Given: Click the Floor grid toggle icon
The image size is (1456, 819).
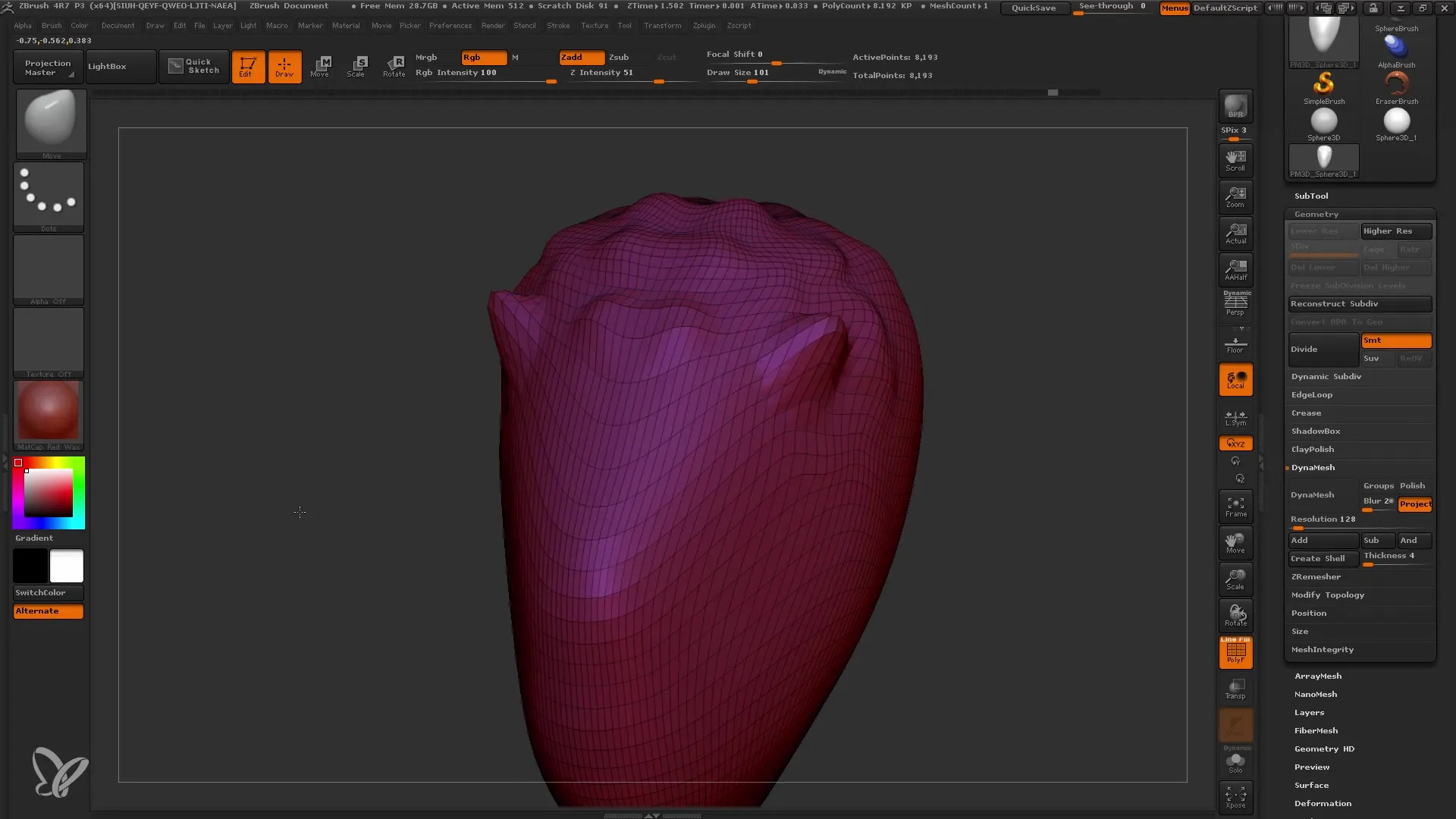Looking at the screenshot, I should click(x=1237, y=346).
